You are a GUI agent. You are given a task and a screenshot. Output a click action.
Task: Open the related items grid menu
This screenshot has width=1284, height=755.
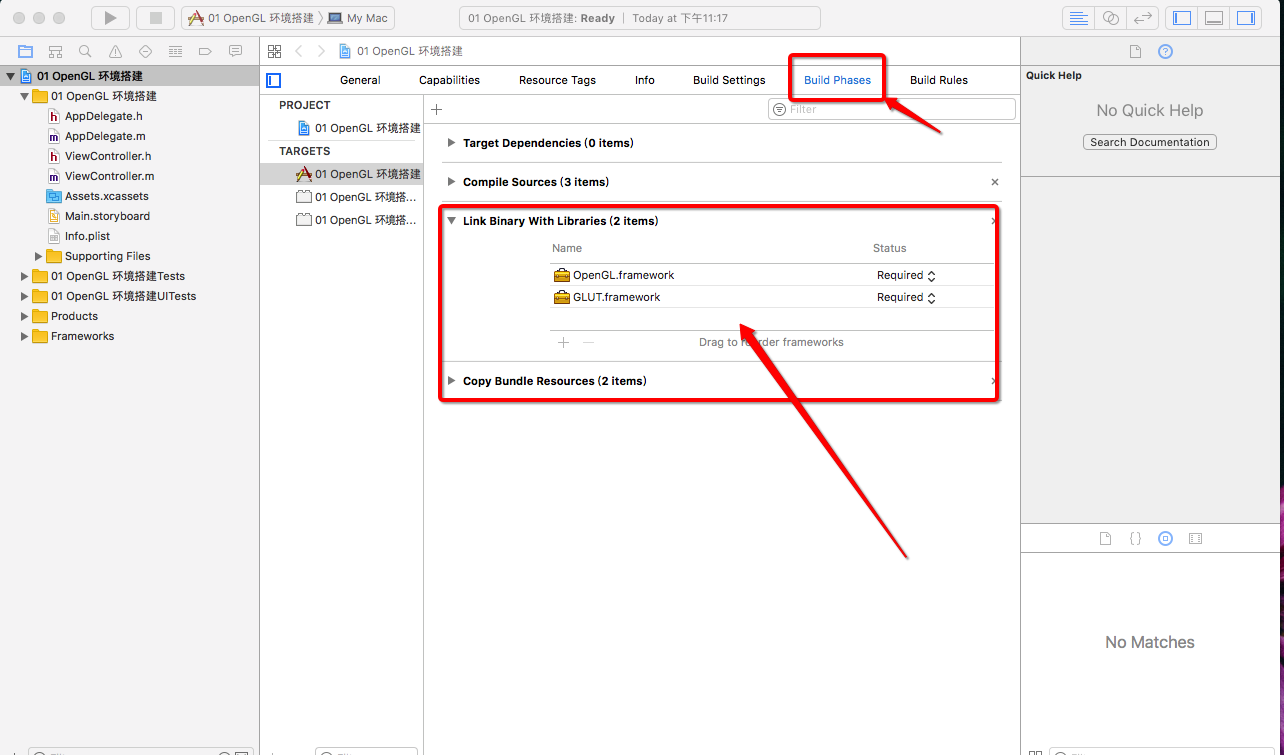(274, 51)
